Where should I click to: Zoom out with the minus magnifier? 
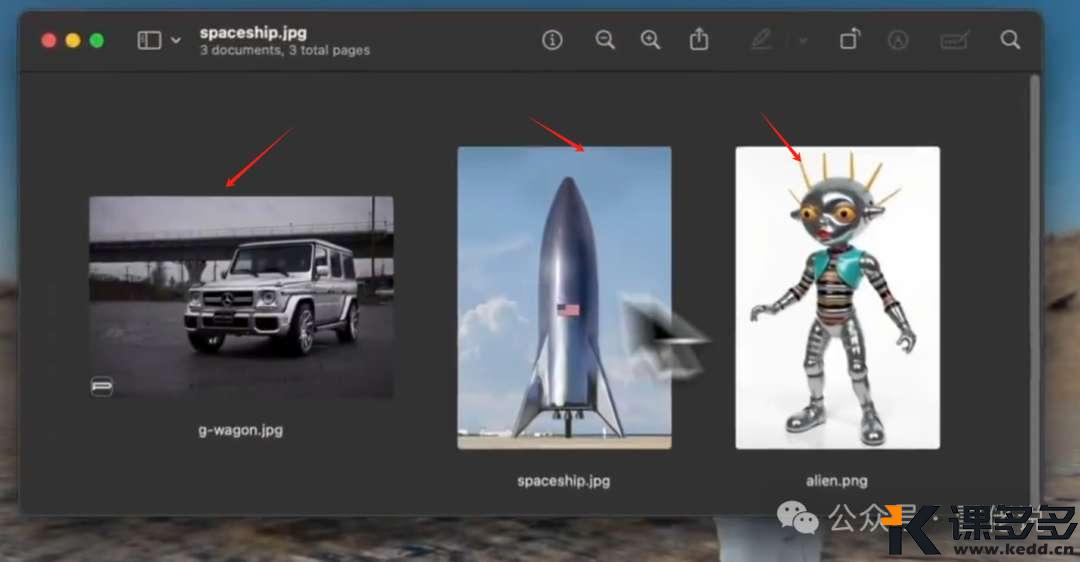coord(605,39)
